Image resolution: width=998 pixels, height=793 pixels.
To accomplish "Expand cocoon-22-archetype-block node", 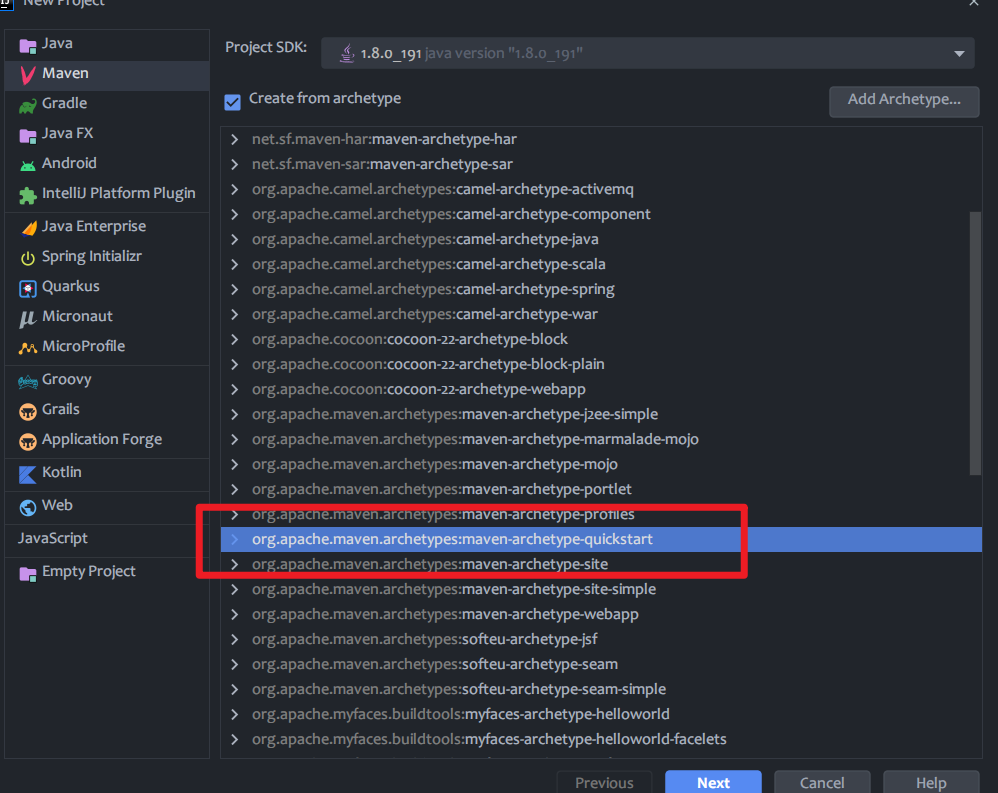I will click(x=235, y=339).
